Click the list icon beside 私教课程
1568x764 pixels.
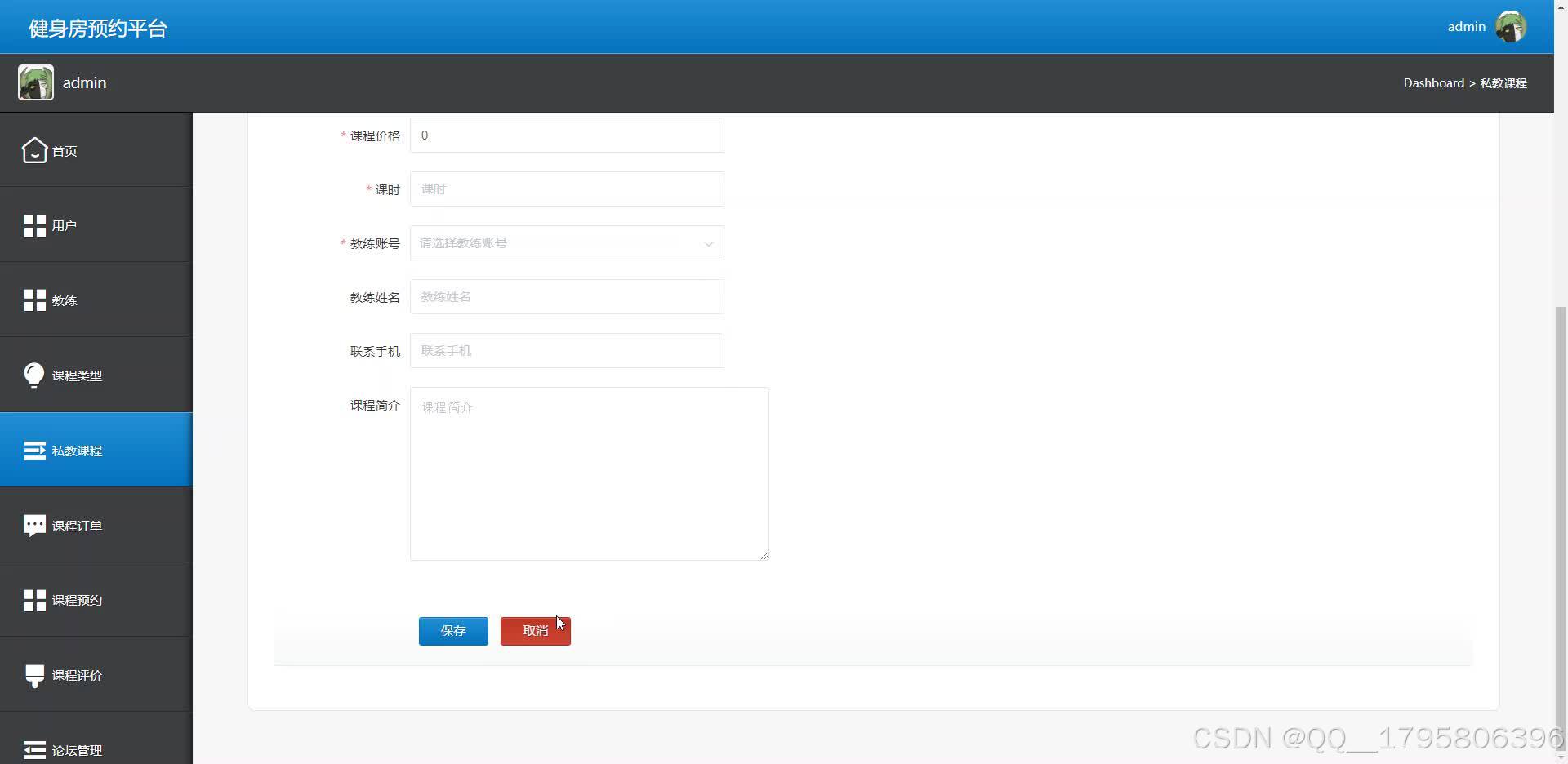[x=34, y=451]
